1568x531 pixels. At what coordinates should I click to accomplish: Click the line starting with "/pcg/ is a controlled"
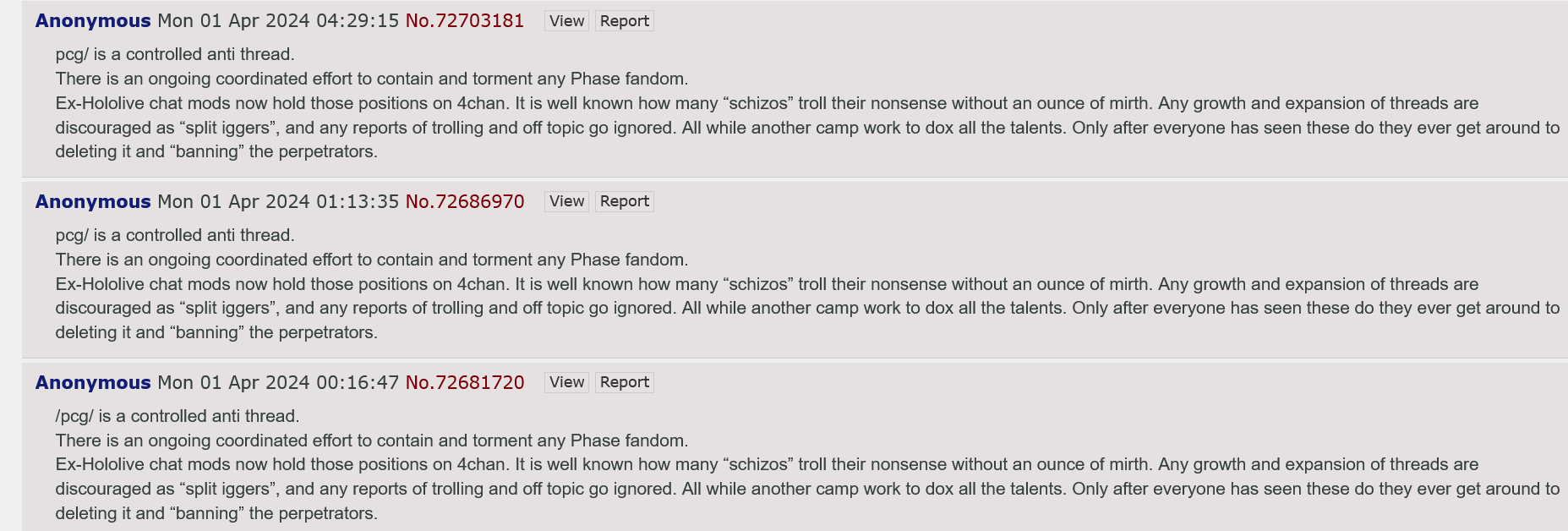click(178, 416)
